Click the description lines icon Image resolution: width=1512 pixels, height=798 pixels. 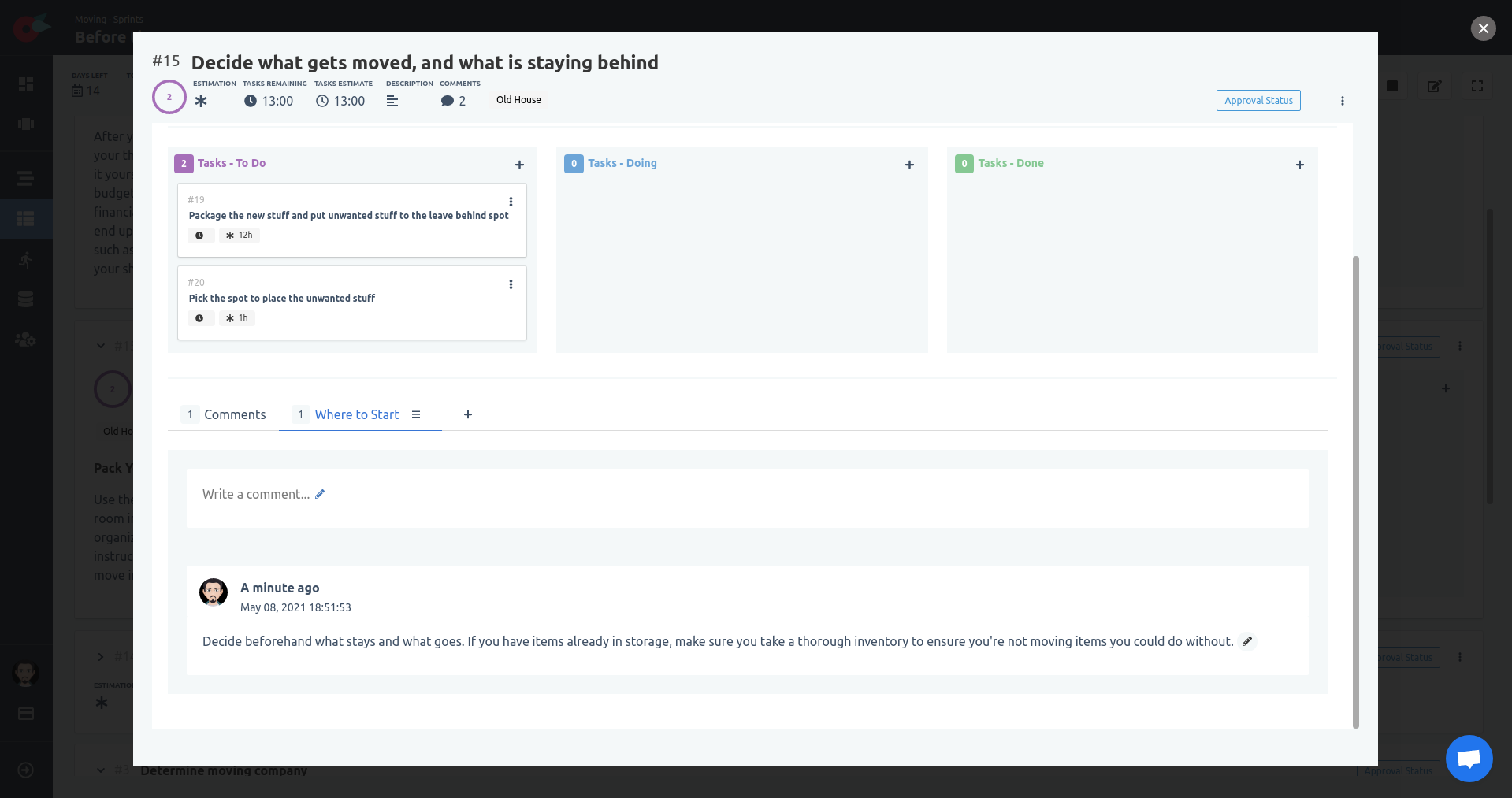(392, 101)
